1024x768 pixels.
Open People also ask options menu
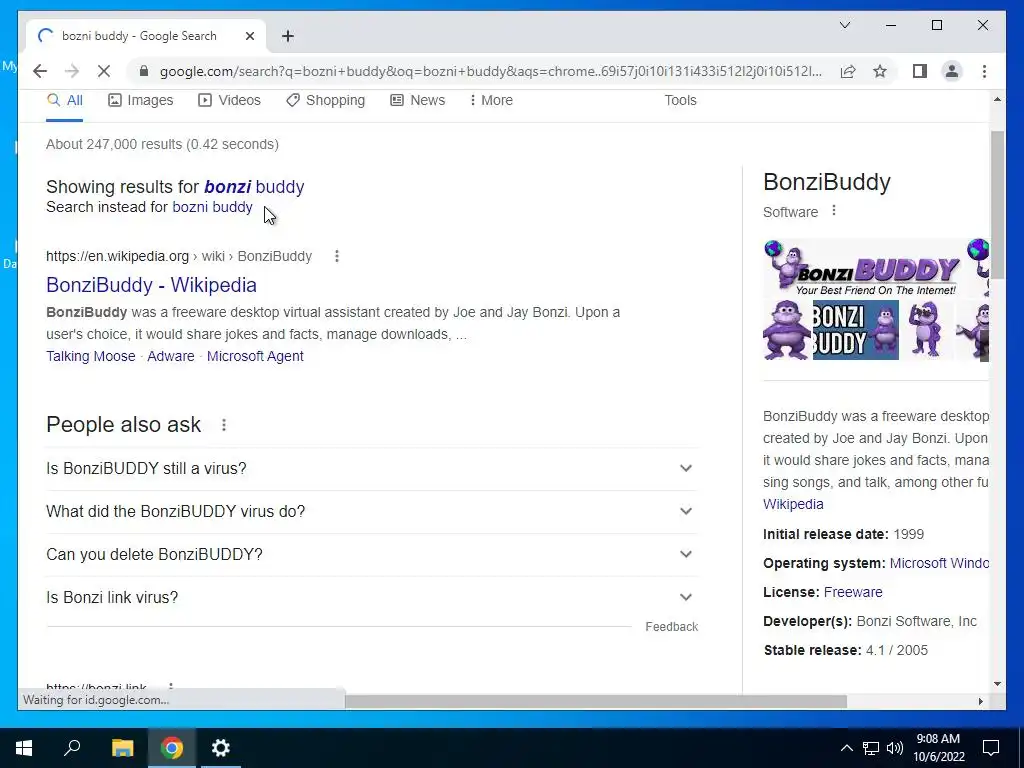pyautogui.click(x=224, y=425)
